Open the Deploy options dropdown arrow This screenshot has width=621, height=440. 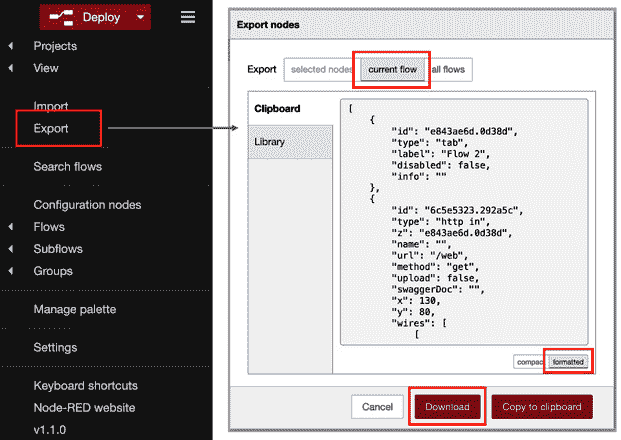pos(140,17)
